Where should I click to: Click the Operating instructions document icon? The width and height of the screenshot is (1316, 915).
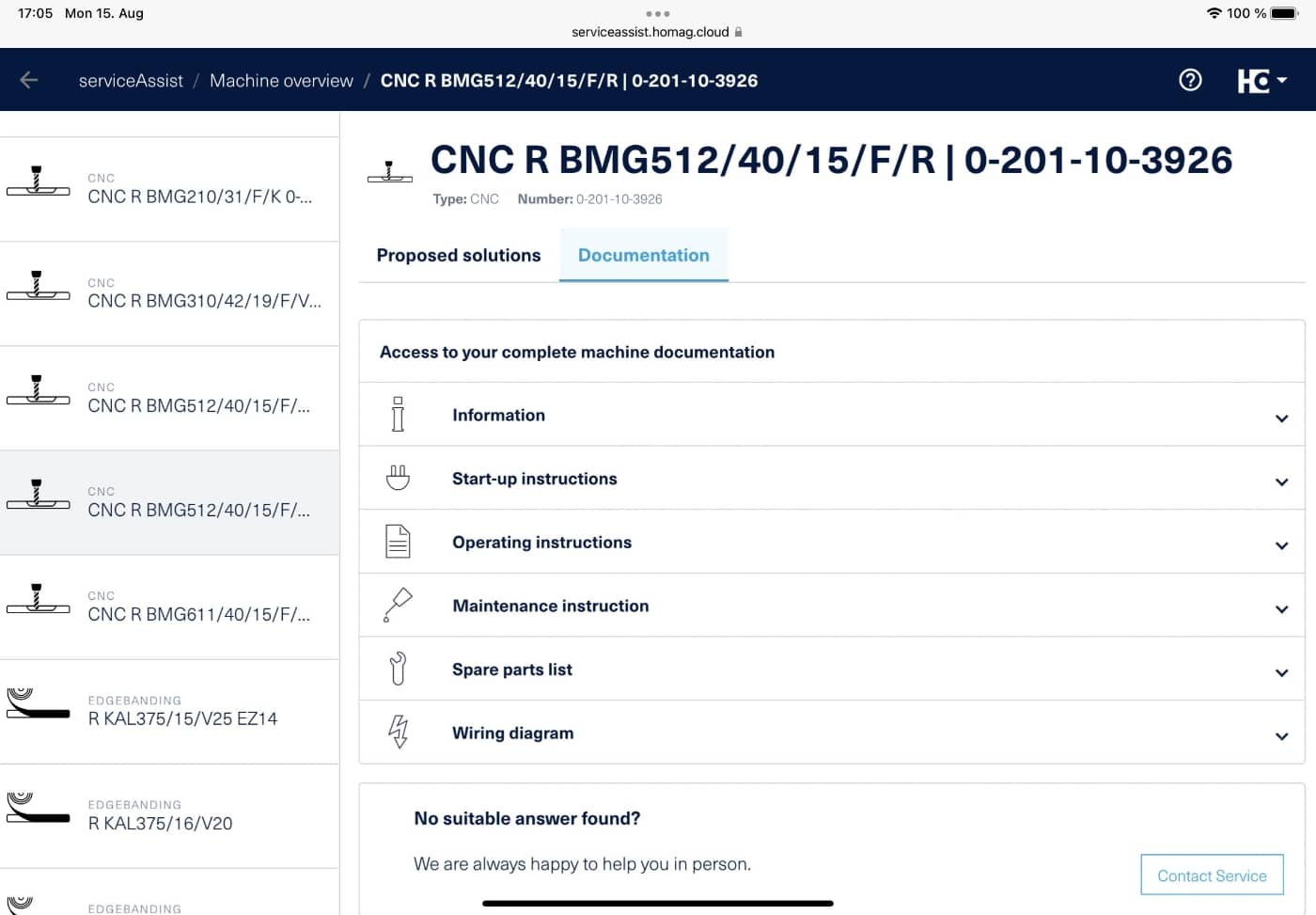pos(398,542)
